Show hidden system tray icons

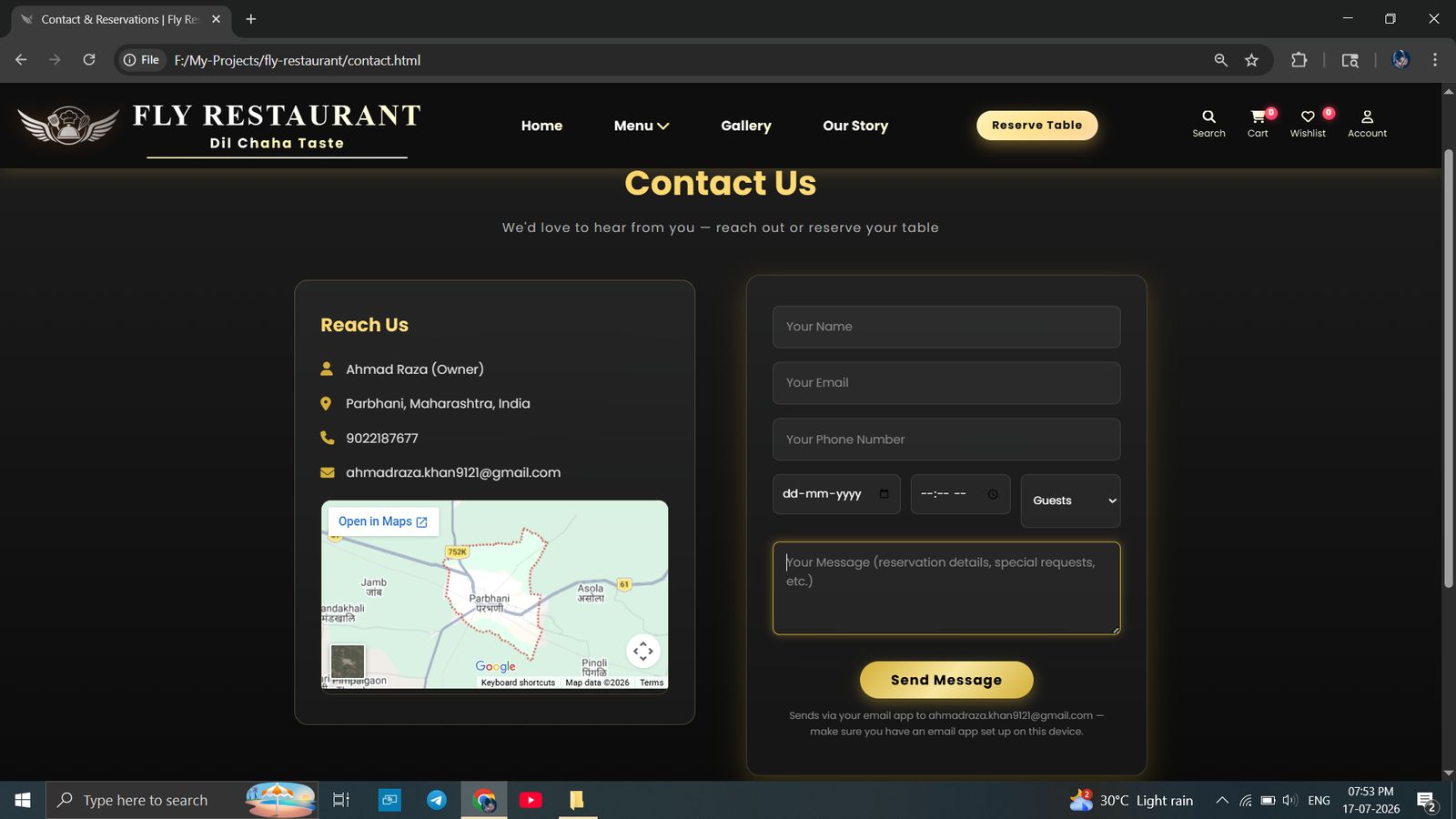pyautogui.click(x=1222, y=801)
